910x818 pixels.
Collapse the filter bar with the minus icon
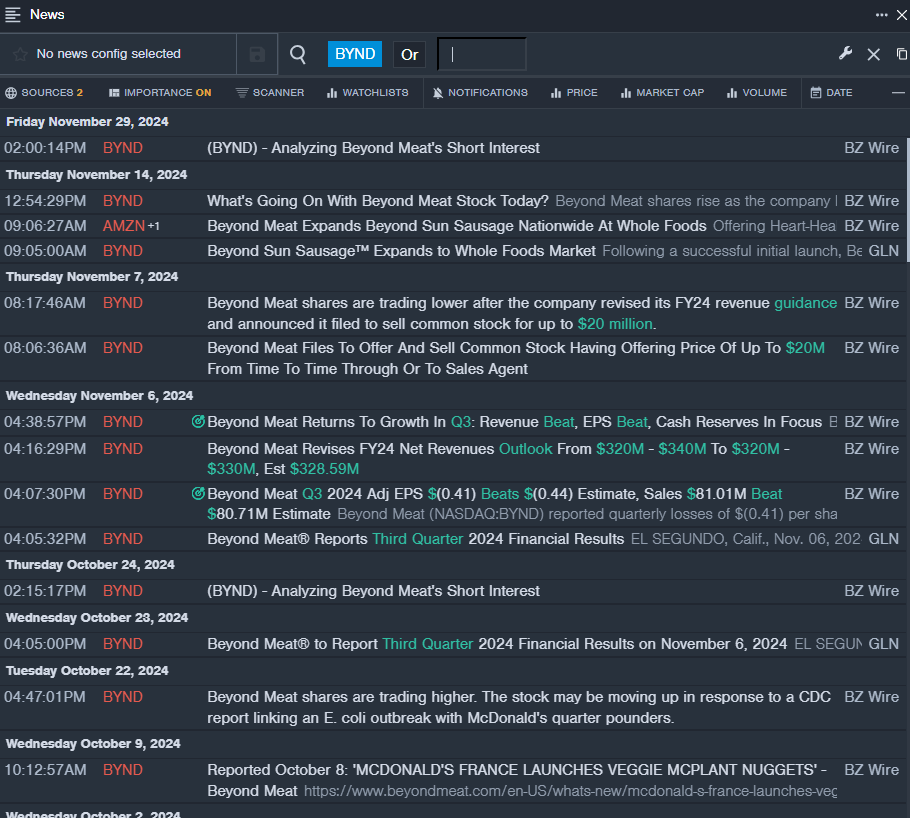(x=898, y=93)
